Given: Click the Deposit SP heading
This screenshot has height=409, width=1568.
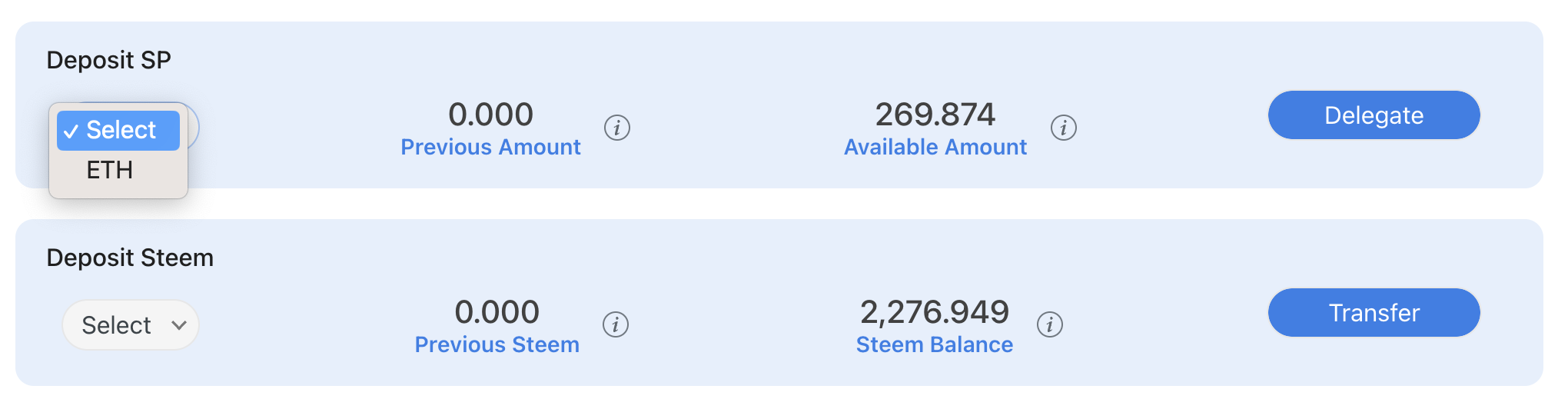Looking at the screenshot, I should [108, 60].
